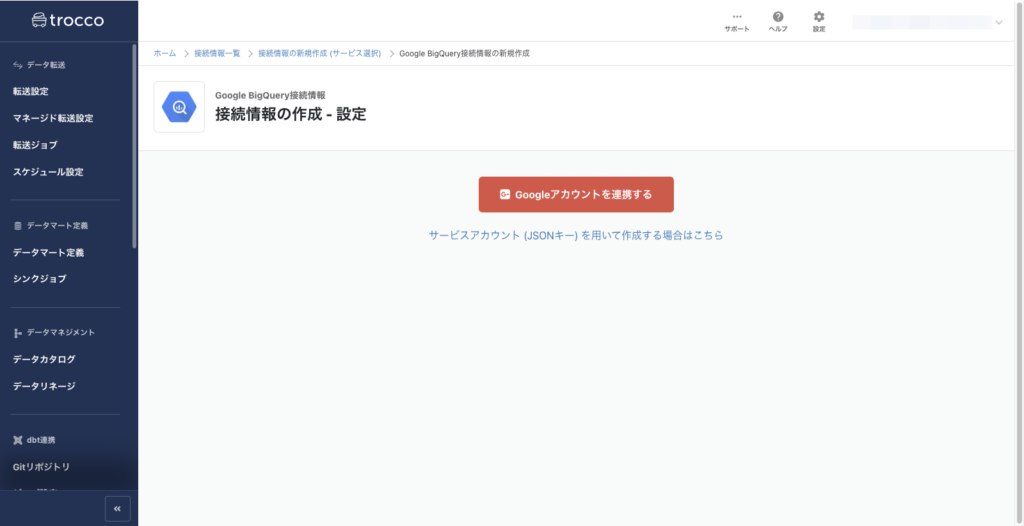Open データカタログ sidebar item
The image size is (1024, 526).
click(x=44, y=359)
